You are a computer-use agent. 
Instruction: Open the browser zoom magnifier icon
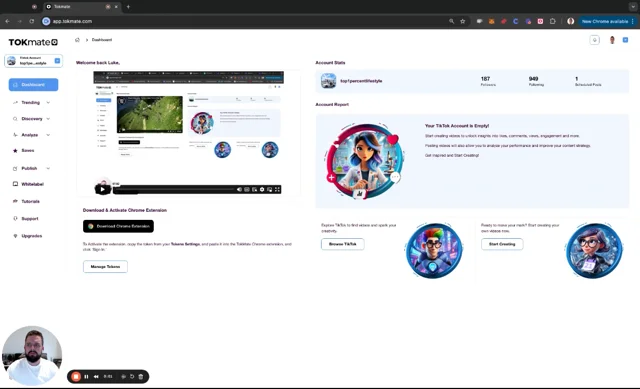pyautogui.click(x=451, y=21)
